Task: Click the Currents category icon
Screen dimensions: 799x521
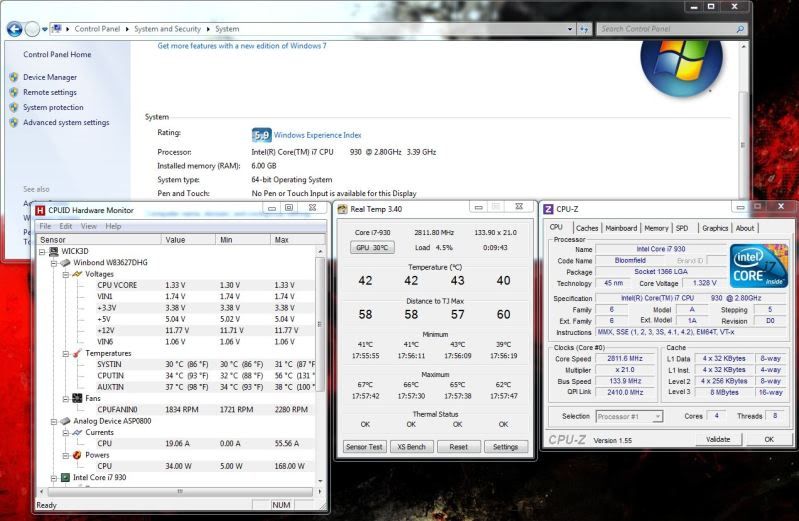Action: 77,432
